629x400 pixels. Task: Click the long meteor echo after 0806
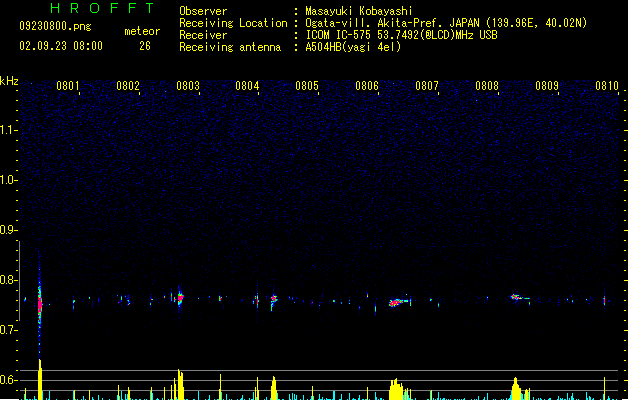(x=400, y=302)
